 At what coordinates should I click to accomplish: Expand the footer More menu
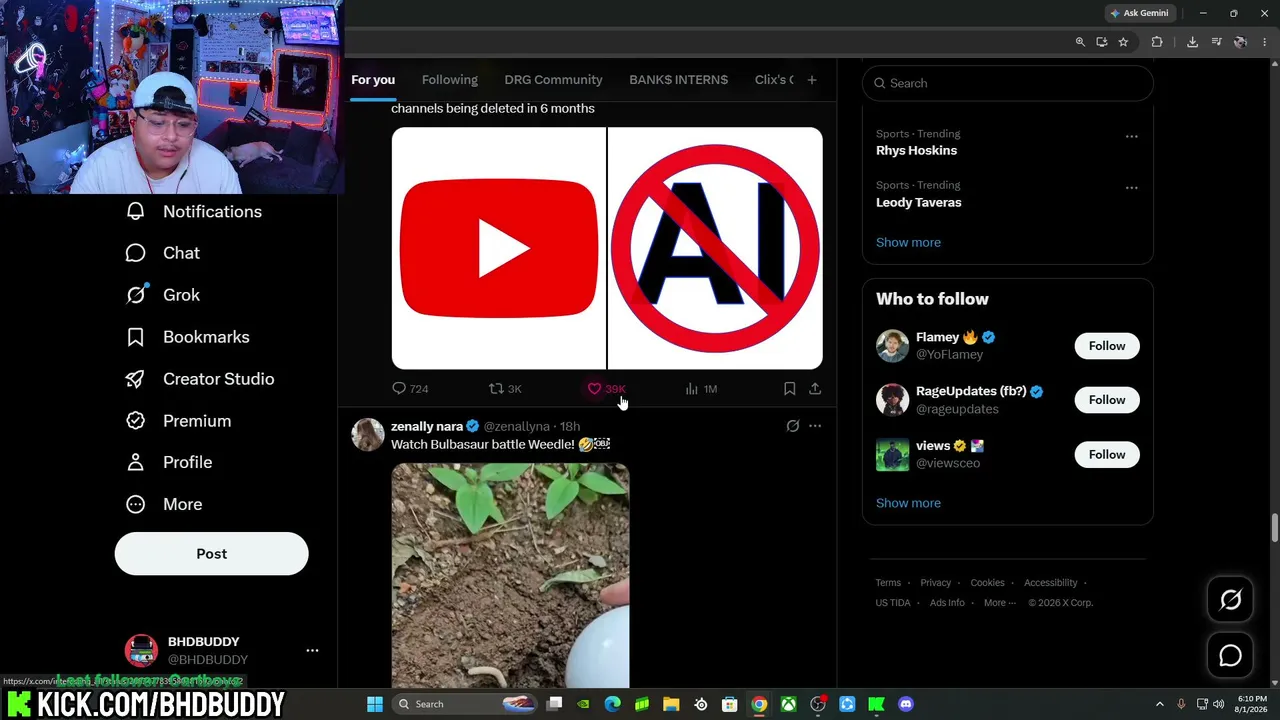[x=999, y=603]
